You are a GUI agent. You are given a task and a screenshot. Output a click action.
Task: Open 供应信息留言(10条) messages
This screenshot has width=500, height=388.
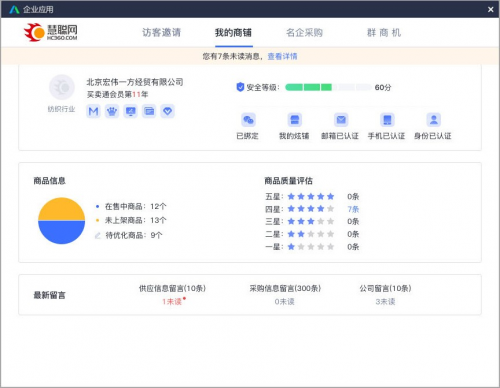pyautogui.click(x=172, y=288)
